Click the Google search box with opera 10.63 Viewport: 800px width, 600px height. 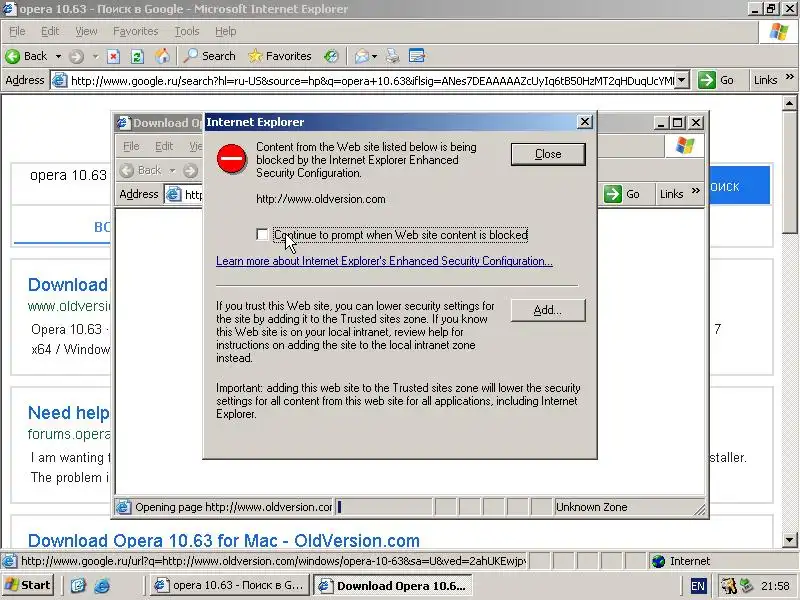69,176
